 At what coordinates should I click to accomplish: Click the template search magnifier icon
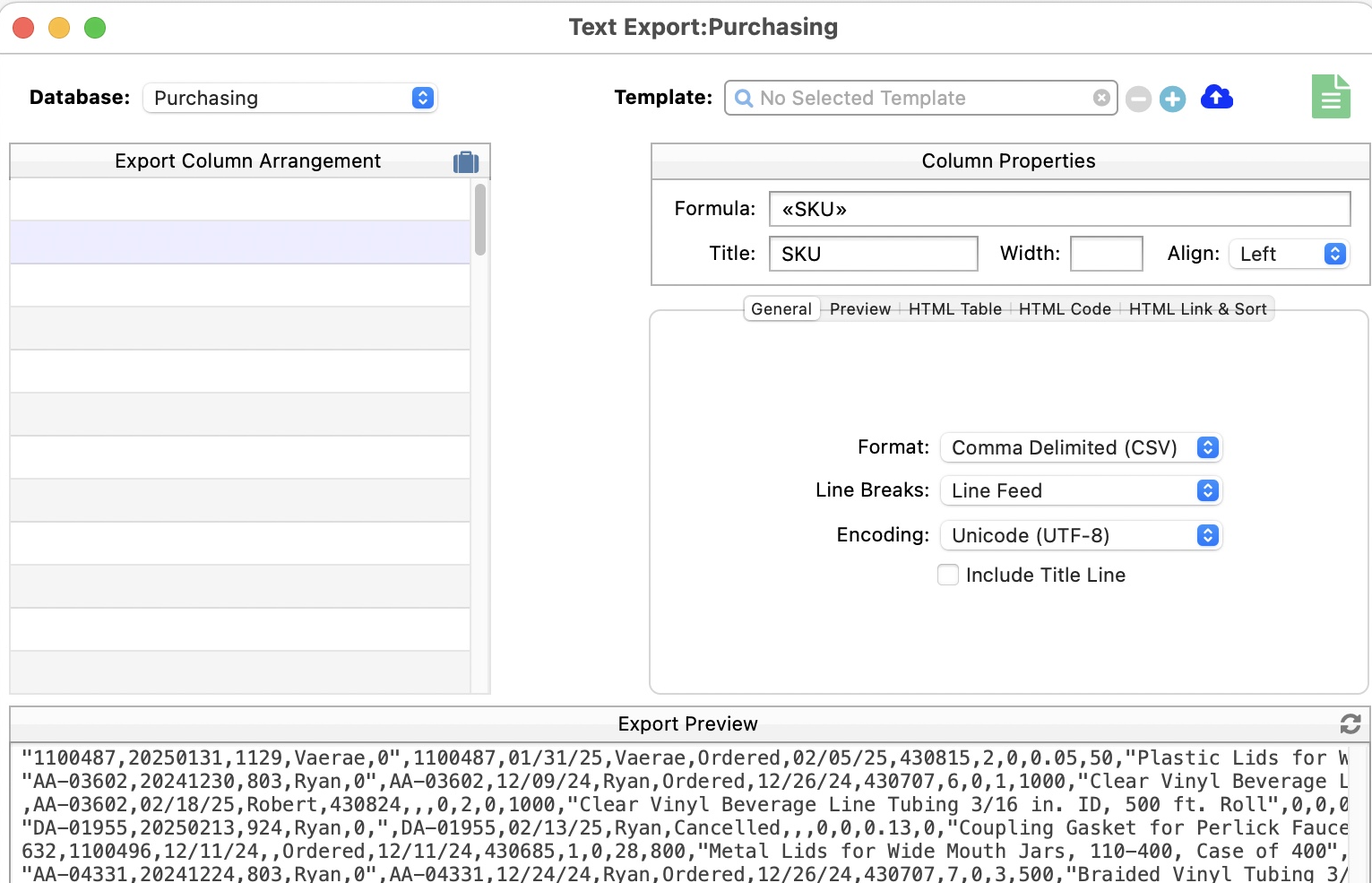[x=744, y=98]
